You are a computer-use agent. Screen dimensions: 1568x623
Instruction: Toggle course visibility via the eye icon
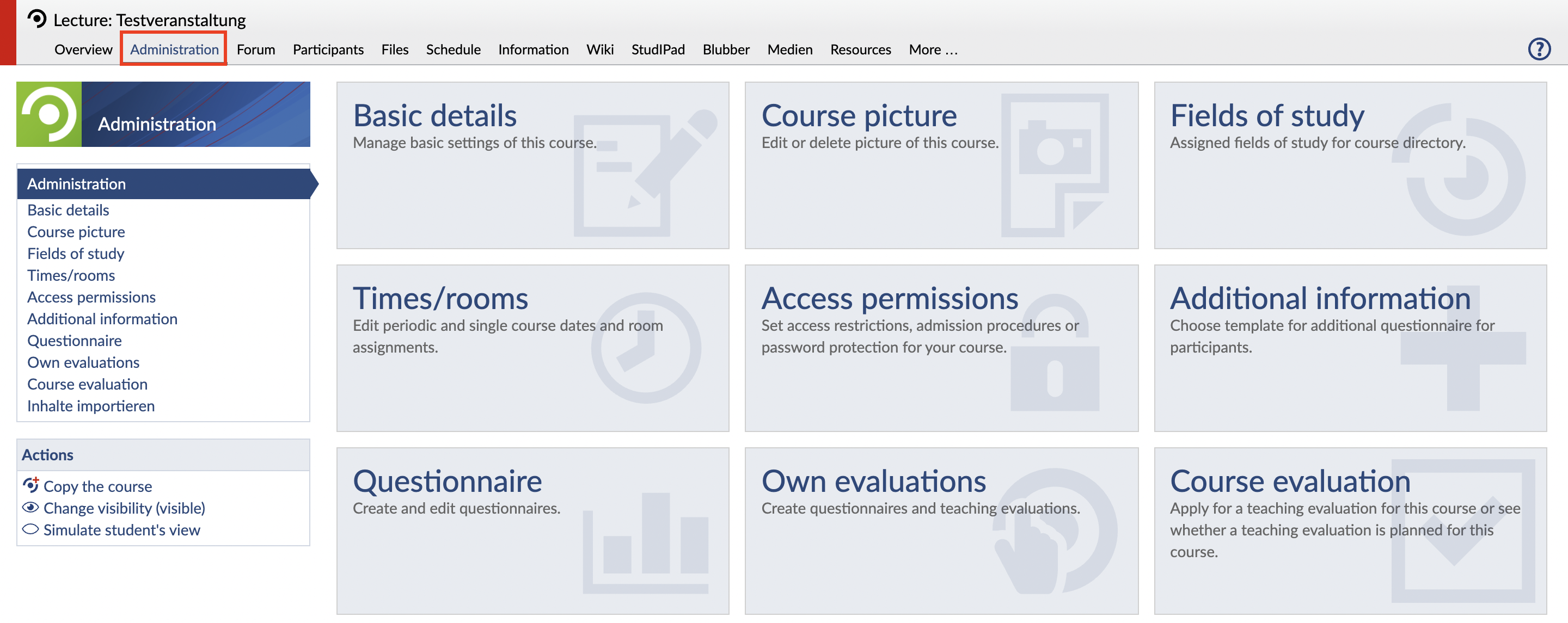30,508
